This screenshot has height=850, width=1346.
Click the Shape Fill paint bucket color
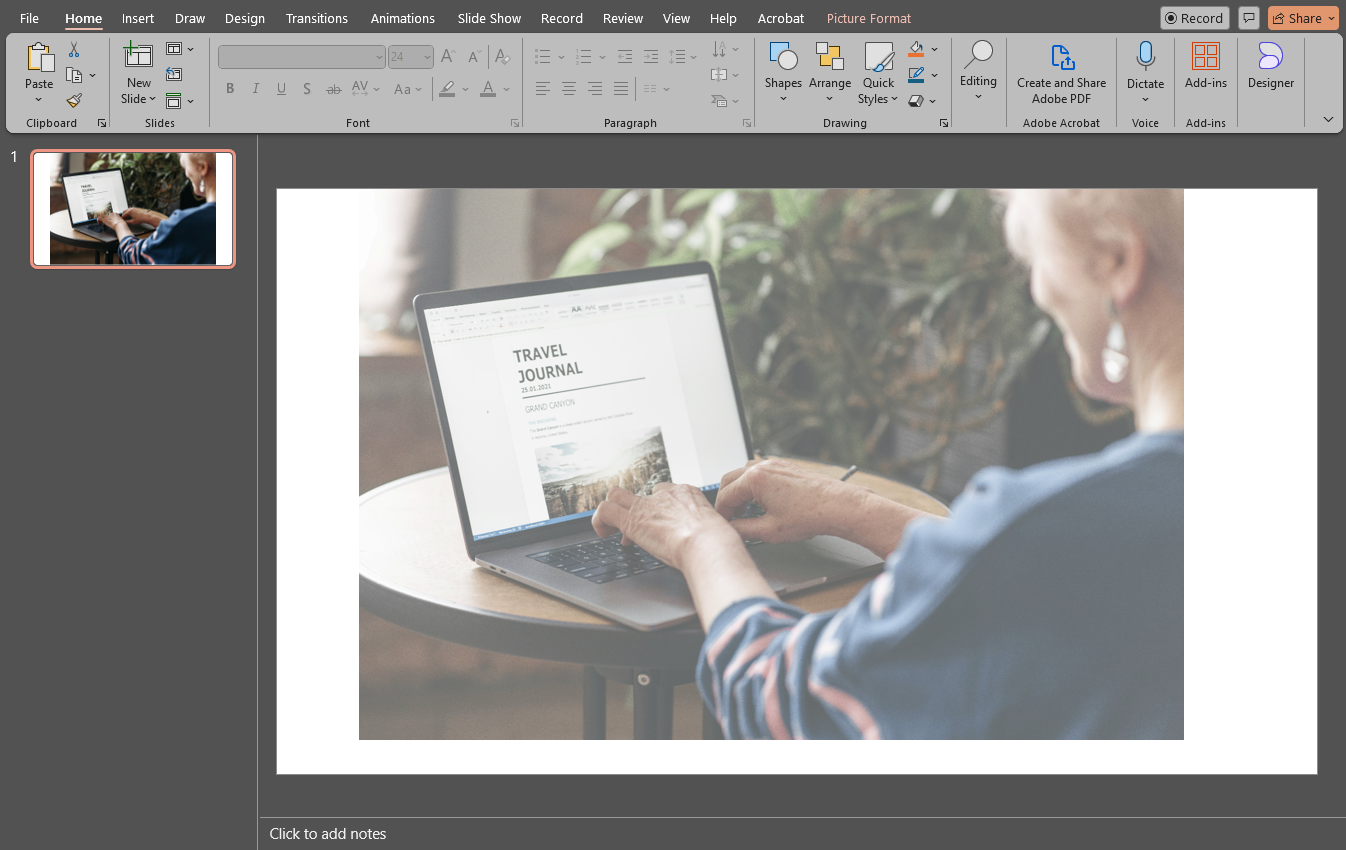click(916, 49)
